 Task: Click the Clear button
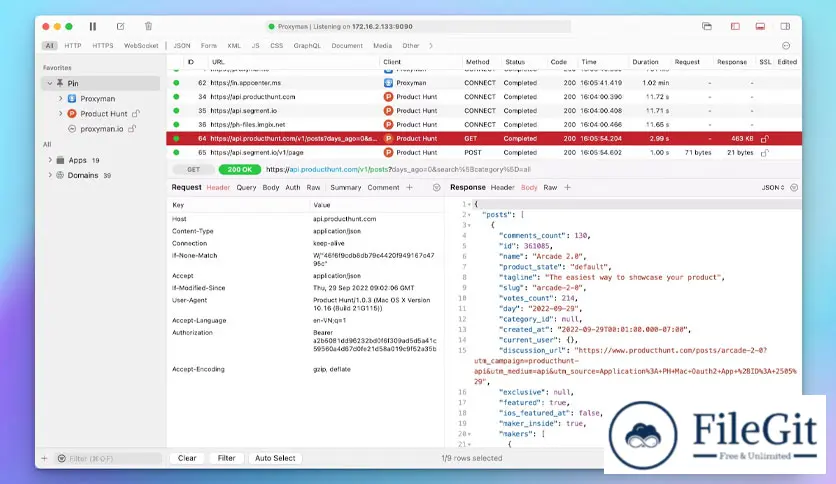coord(187,458)
